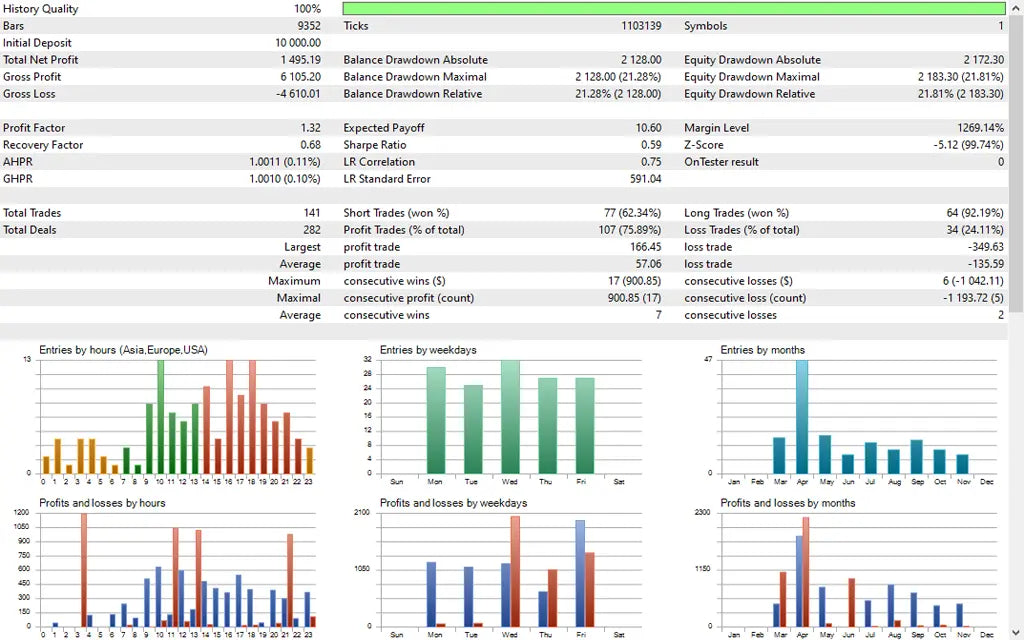Click the Initial Deposit amount
This screenshot has height=640, width=1024.
click(300, 42)
